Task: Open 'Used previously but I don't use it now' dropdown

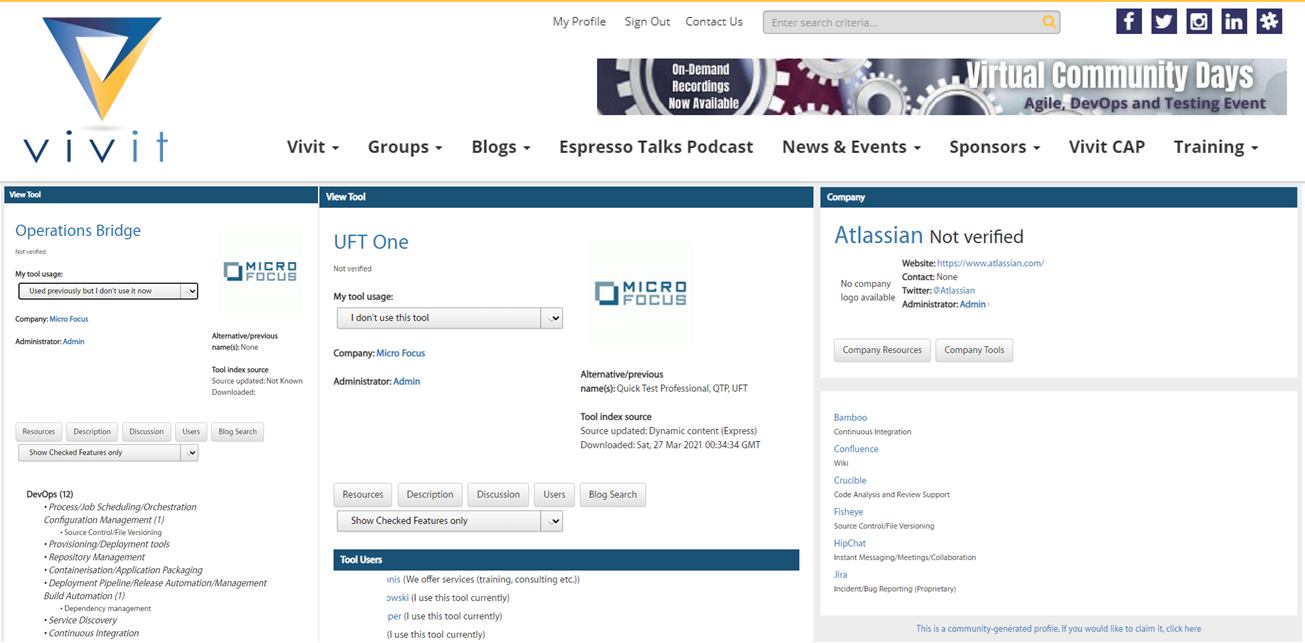Action: 108,291
